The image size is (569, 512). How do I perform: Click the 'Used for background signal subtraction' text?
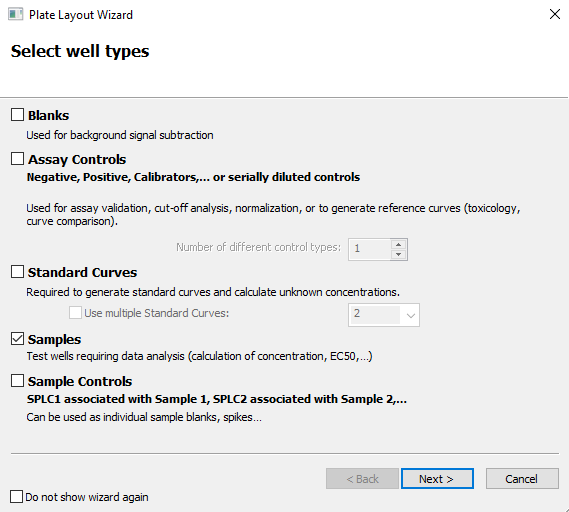point(120,135)
